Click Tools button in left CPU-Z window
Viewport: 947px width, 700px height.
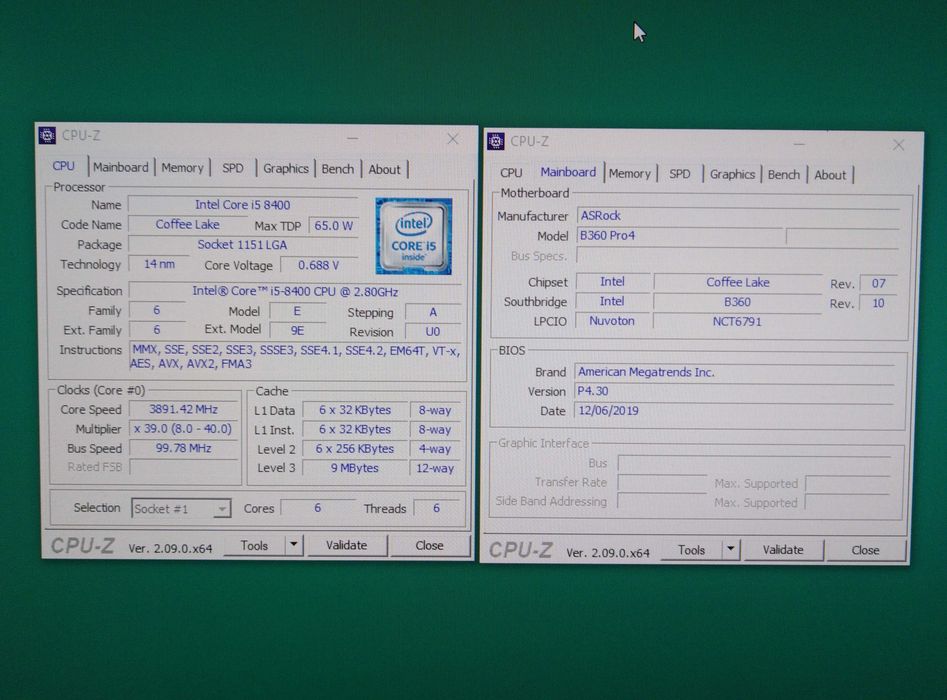tap(254, 545)
